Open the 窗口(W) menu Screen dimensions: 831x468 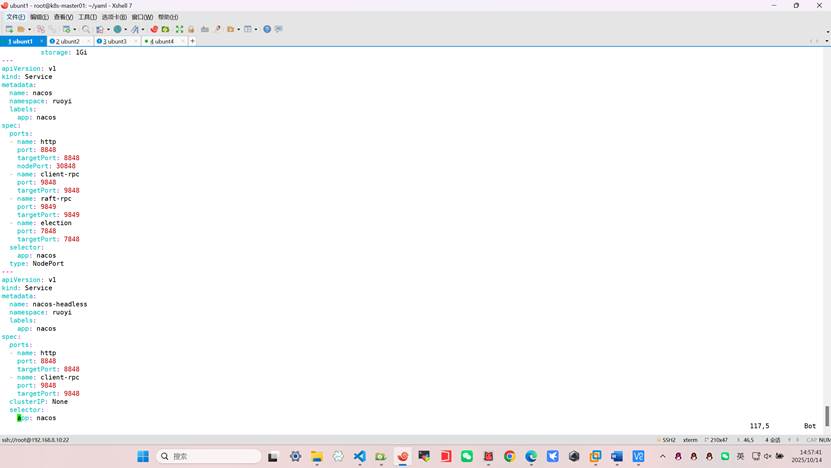coord(142,17)
